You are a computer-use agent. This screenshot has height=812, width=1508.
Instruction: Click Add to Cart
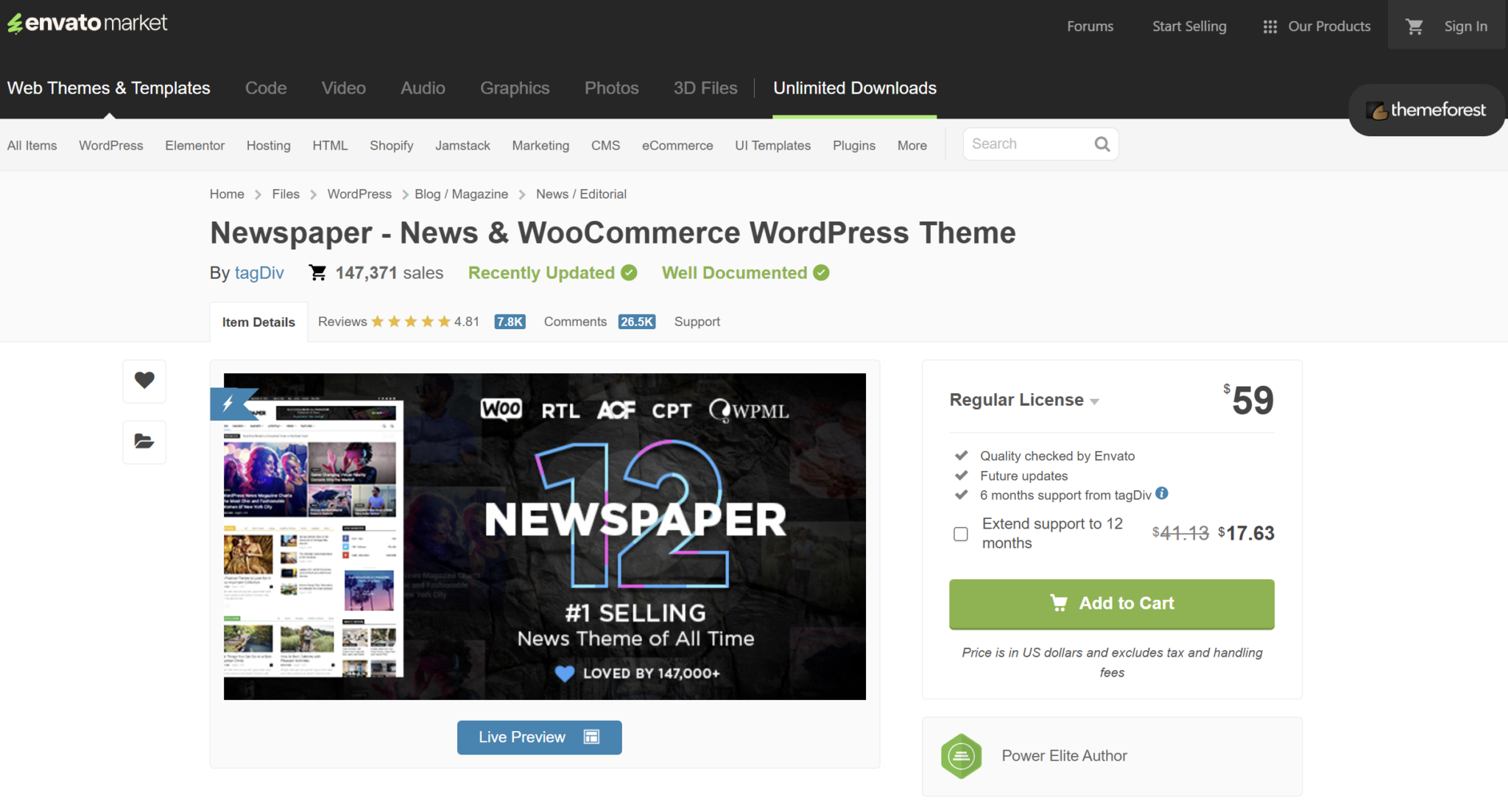(1111, 604)
